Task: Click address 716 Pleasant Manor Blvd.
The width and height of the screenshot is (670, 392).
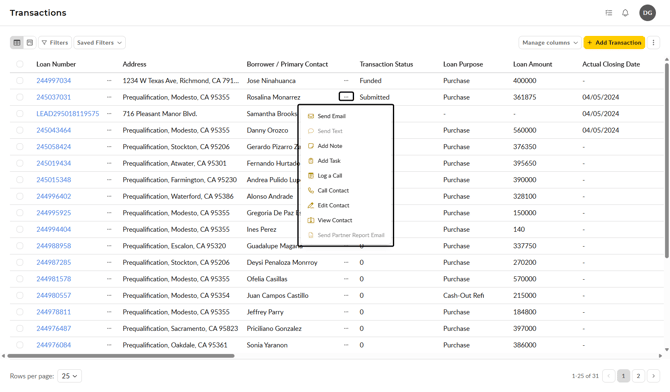Action: pyautogui.click(x=160, y=114)
